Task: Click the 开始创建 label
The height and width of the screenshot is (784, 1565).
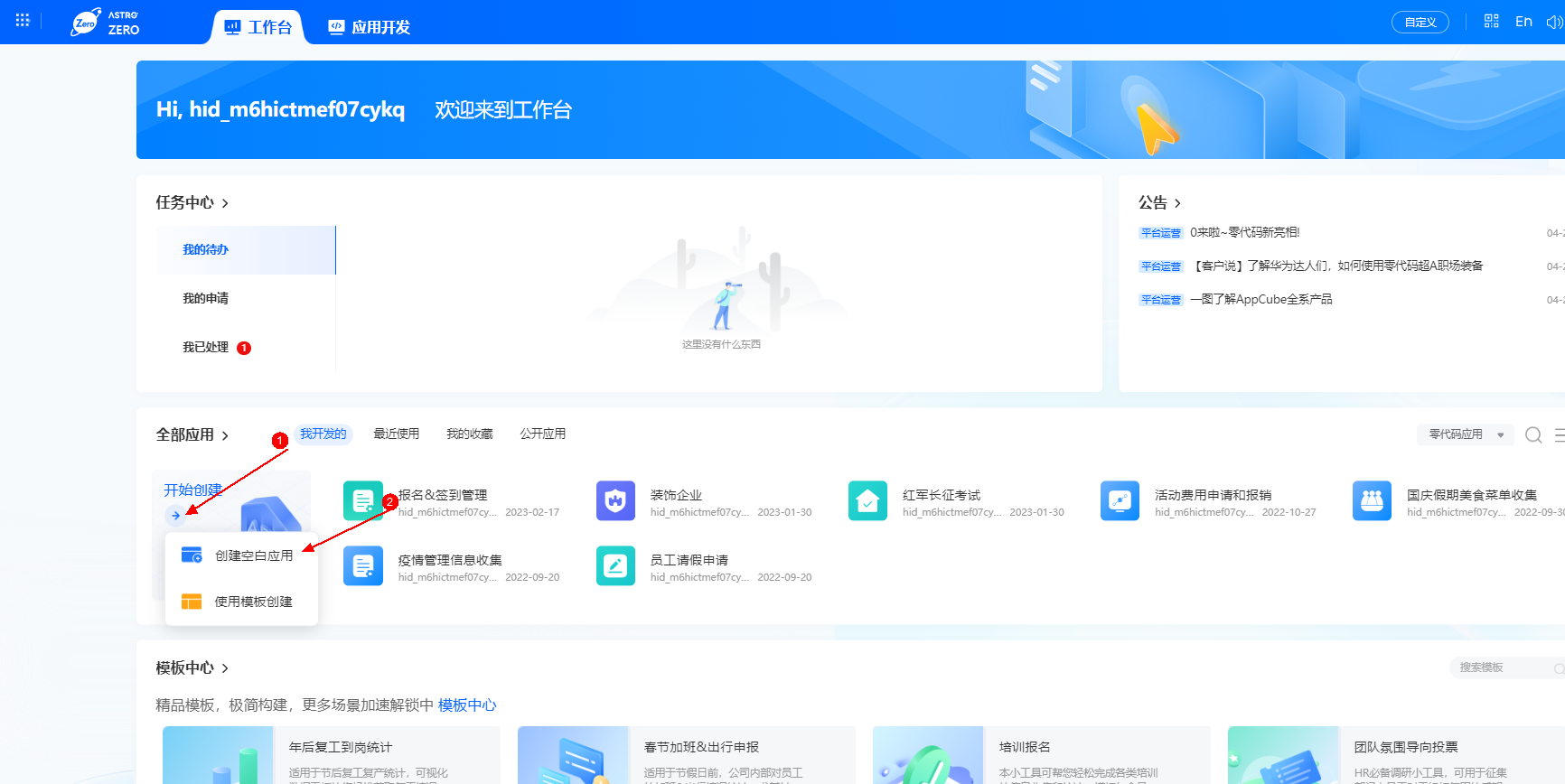Action: 192,490
